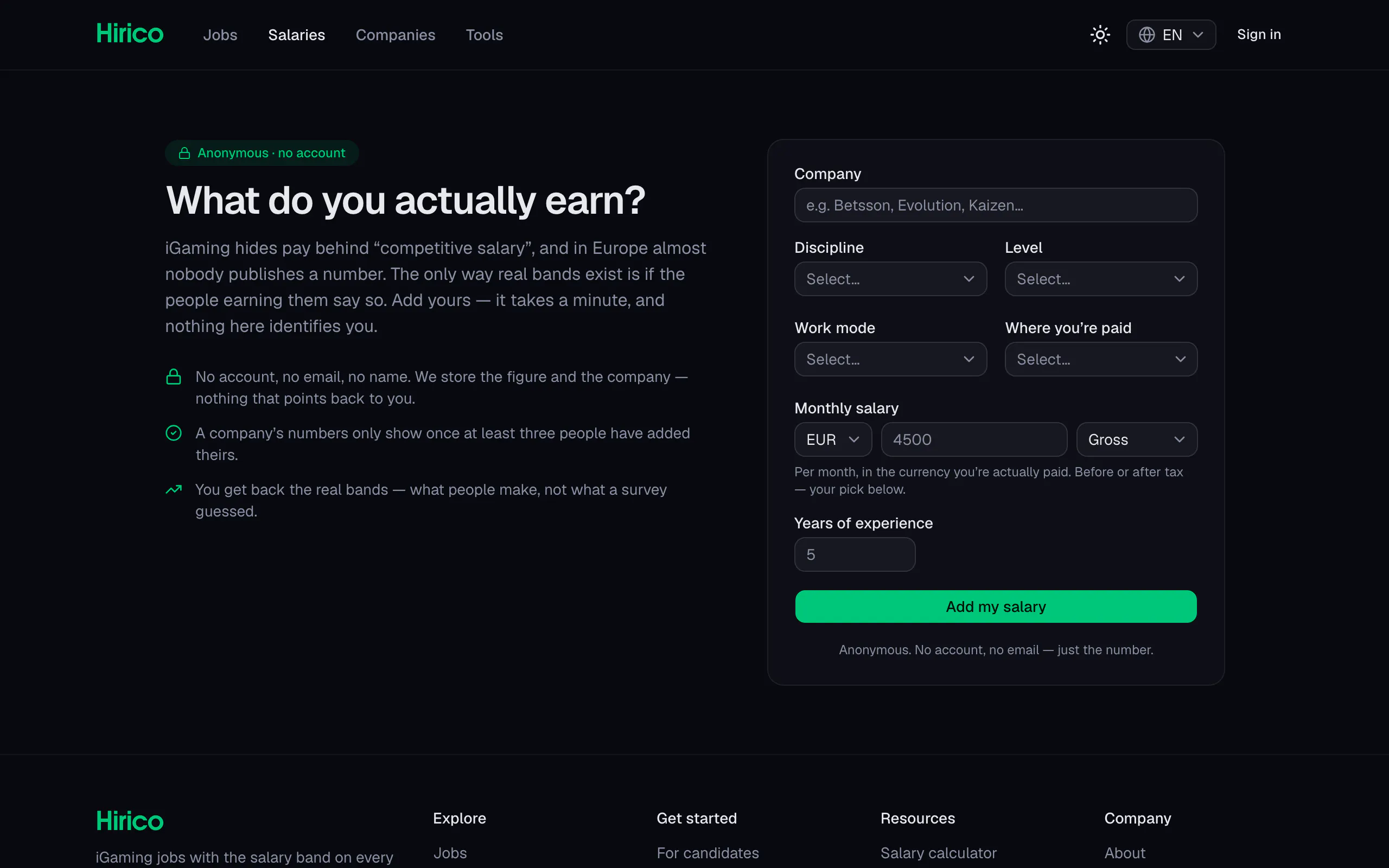The width and height of the screenshot is (1389, 868).
Task: Change the EUR currency dropdown
Action: coord(833,440)
